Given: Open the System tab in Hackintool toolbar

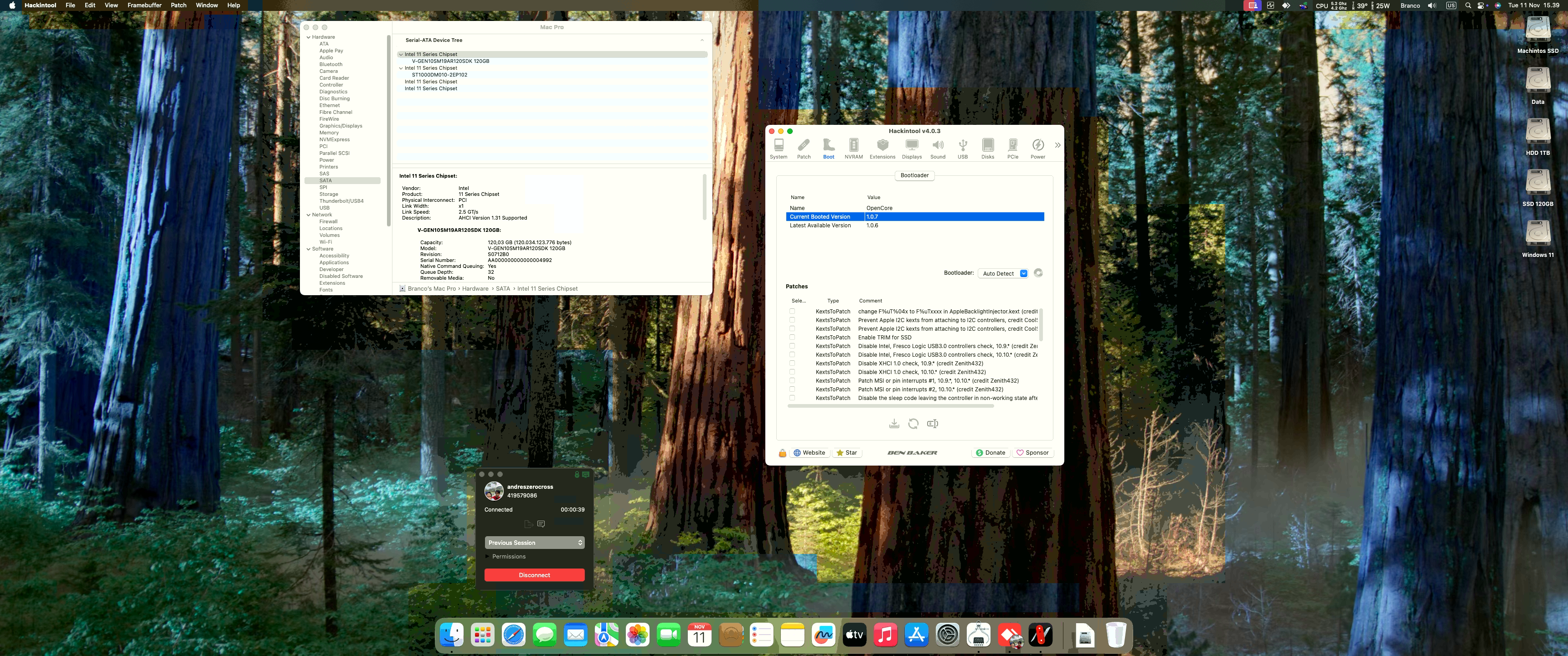Looking at the screenshot, I should pos(779,149).
